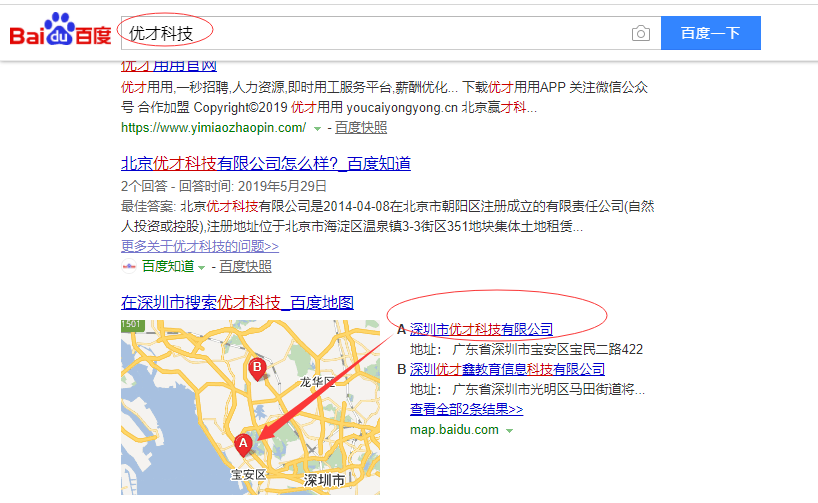Open the 优才用用官网 result title
Image resolution: width=818 pixels, height=503 pixels.
tap(169, 66)
